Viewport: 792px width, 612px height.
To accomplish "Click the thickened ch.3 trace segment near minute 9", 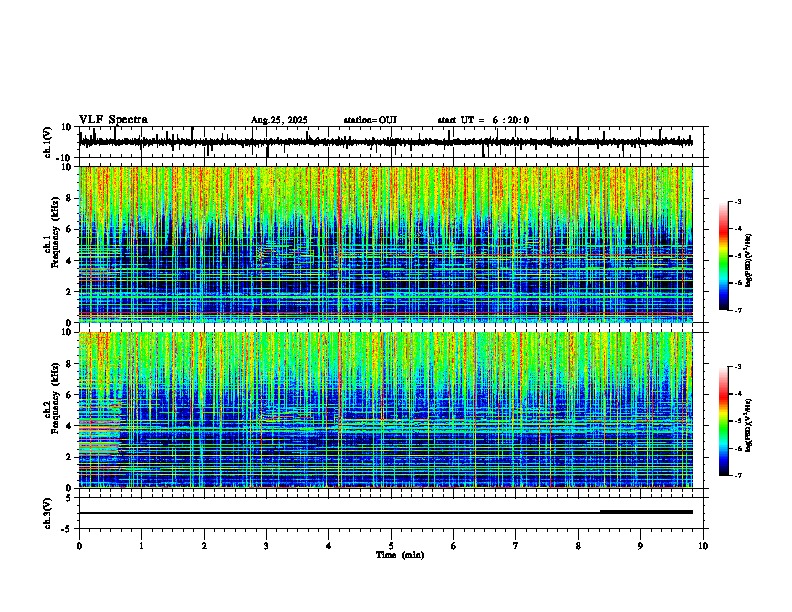I will (646, 512).
